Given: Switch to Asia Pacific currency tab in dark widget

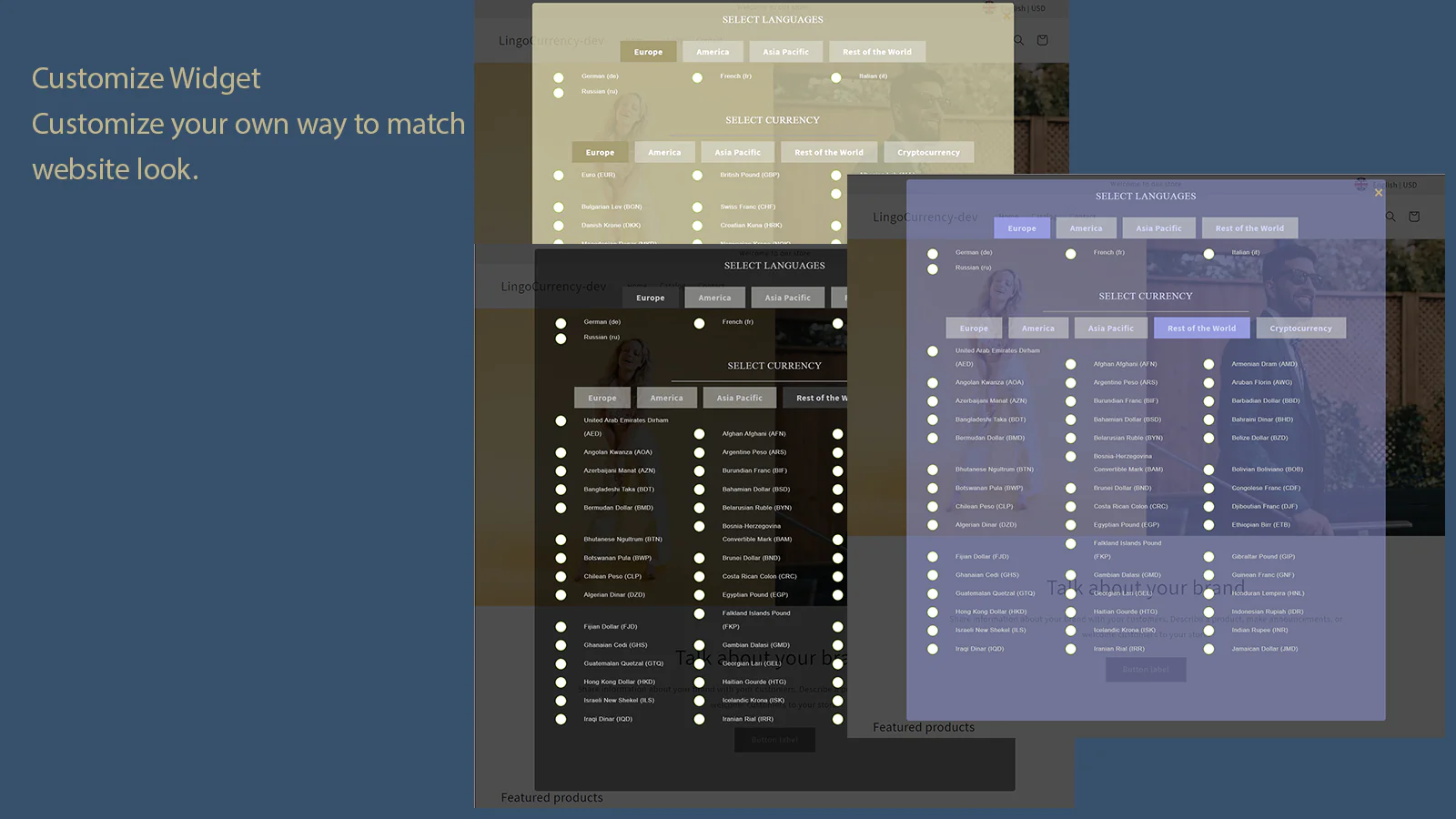Looking at the screenshot, I should point(739,398).
